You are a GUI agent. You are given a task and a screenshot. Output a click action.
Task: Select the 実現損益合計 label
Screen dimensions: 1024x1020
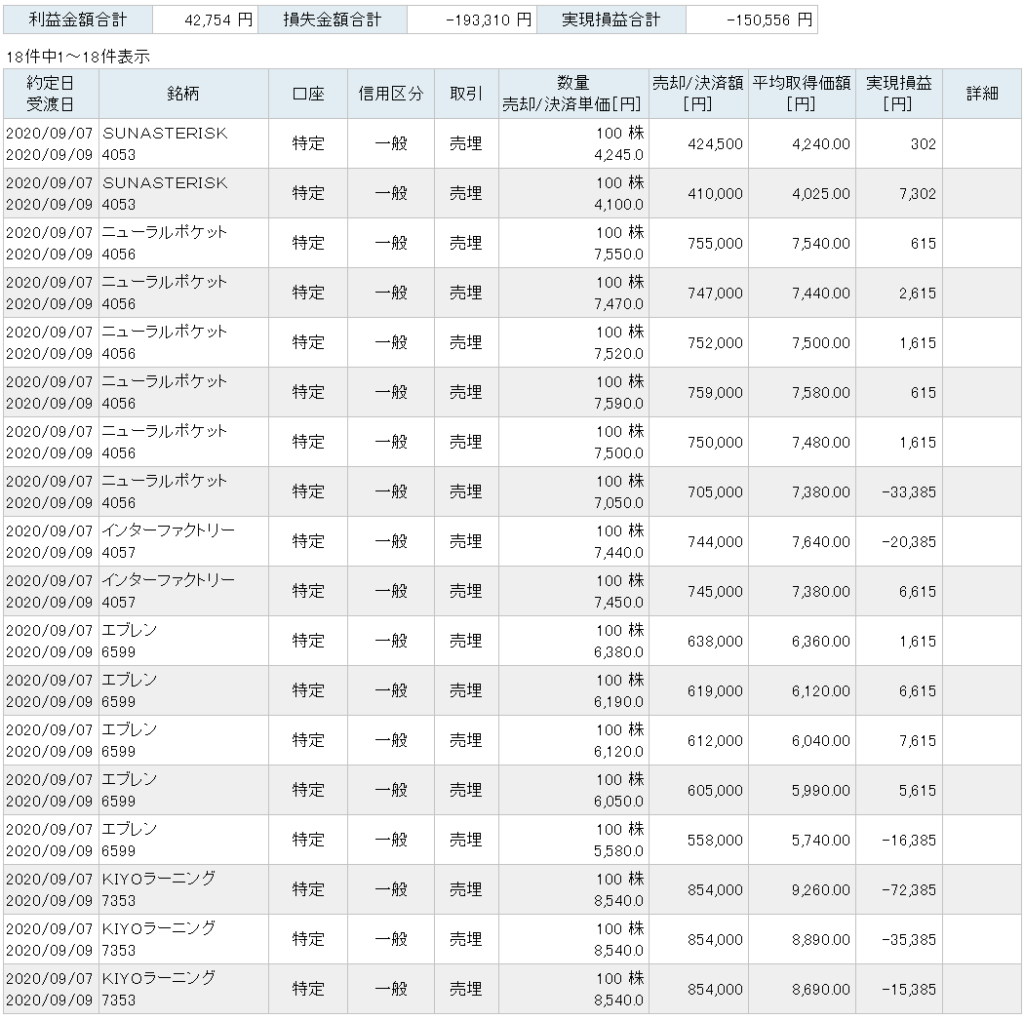coord(611,20)
